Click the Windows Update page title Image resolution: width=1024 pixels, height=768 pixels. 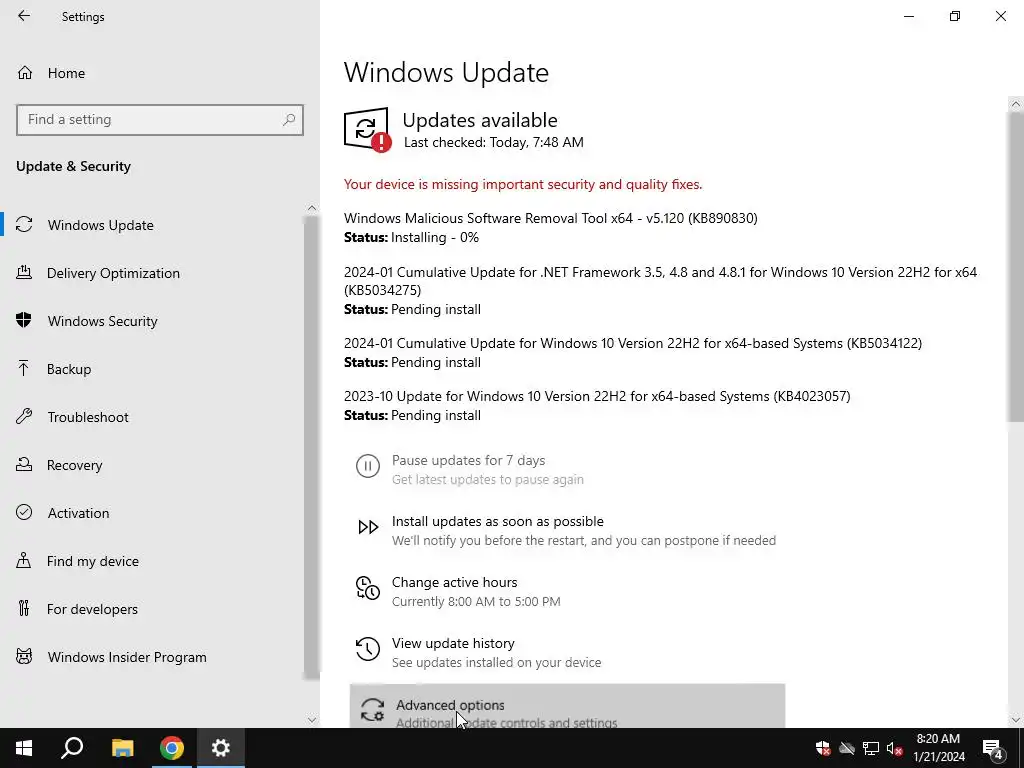tap(446, 72)
